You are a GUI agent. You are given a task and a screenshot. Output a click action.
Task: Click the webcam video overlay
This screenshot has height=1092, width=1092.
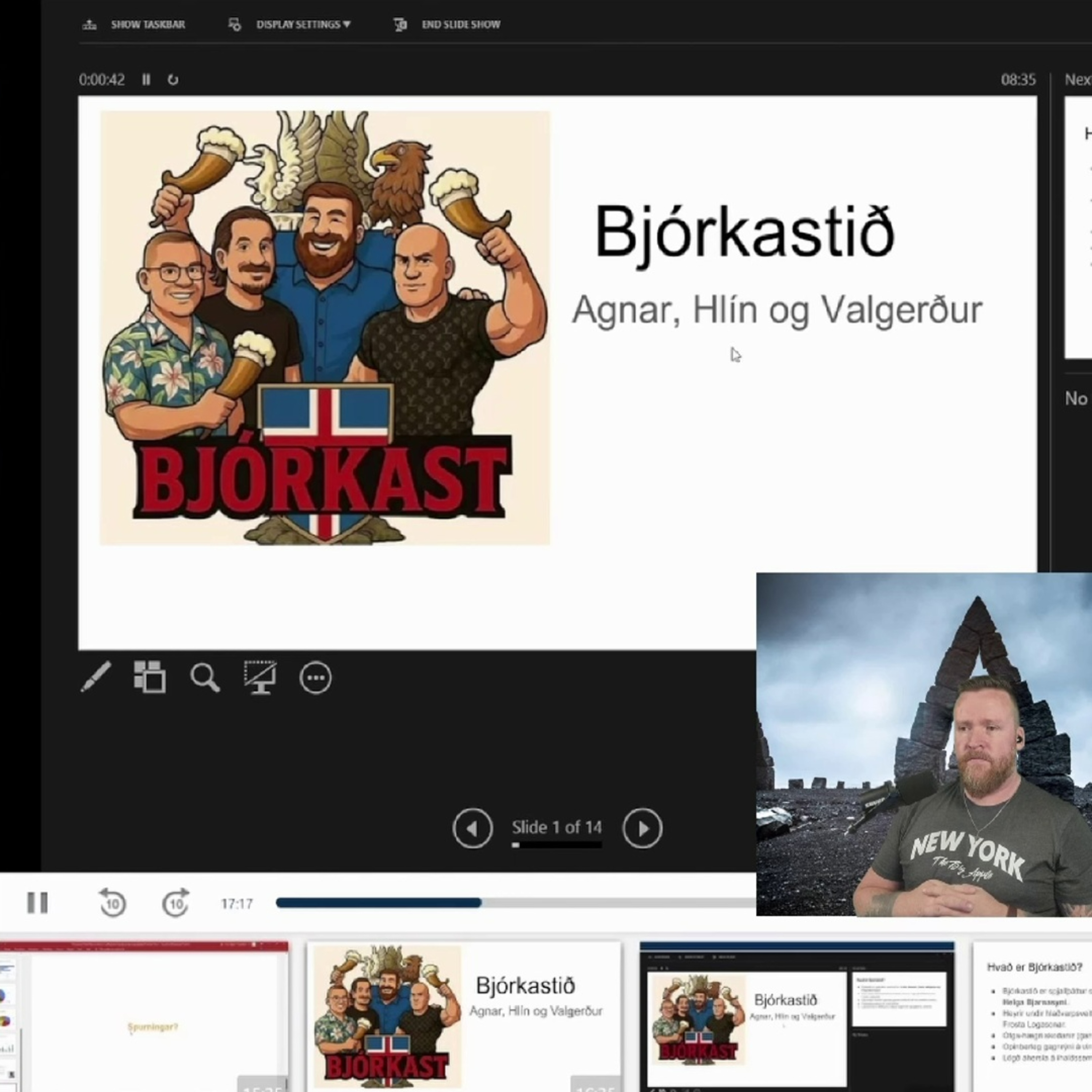(924, 744)
